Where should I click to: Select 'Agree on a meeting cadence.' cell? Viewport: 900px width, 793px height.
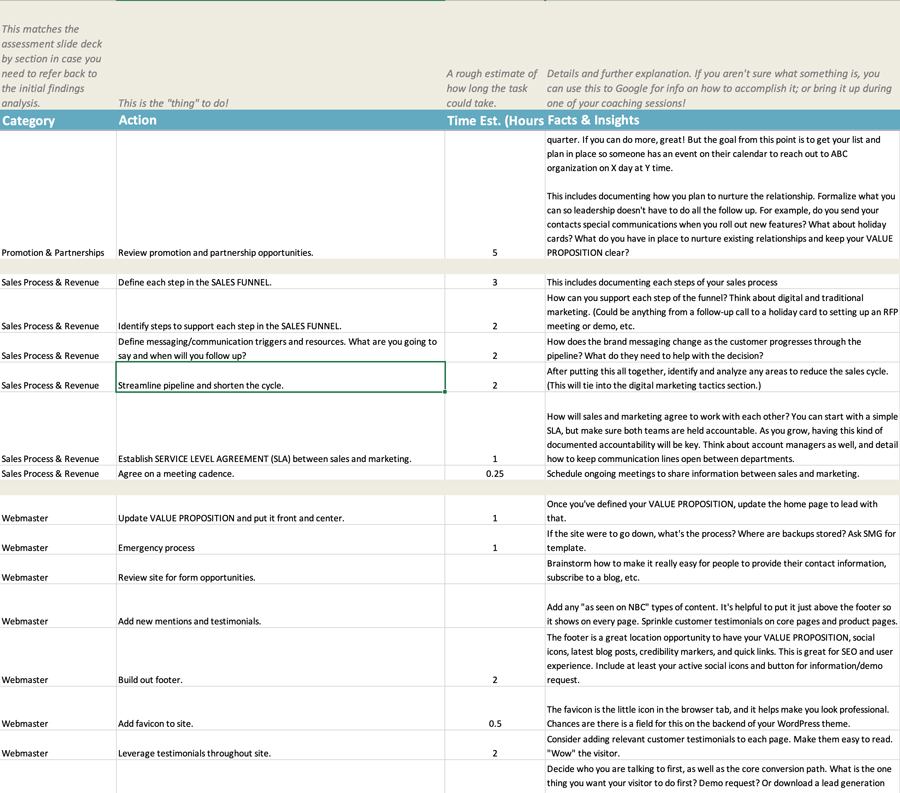coord(280,473)
